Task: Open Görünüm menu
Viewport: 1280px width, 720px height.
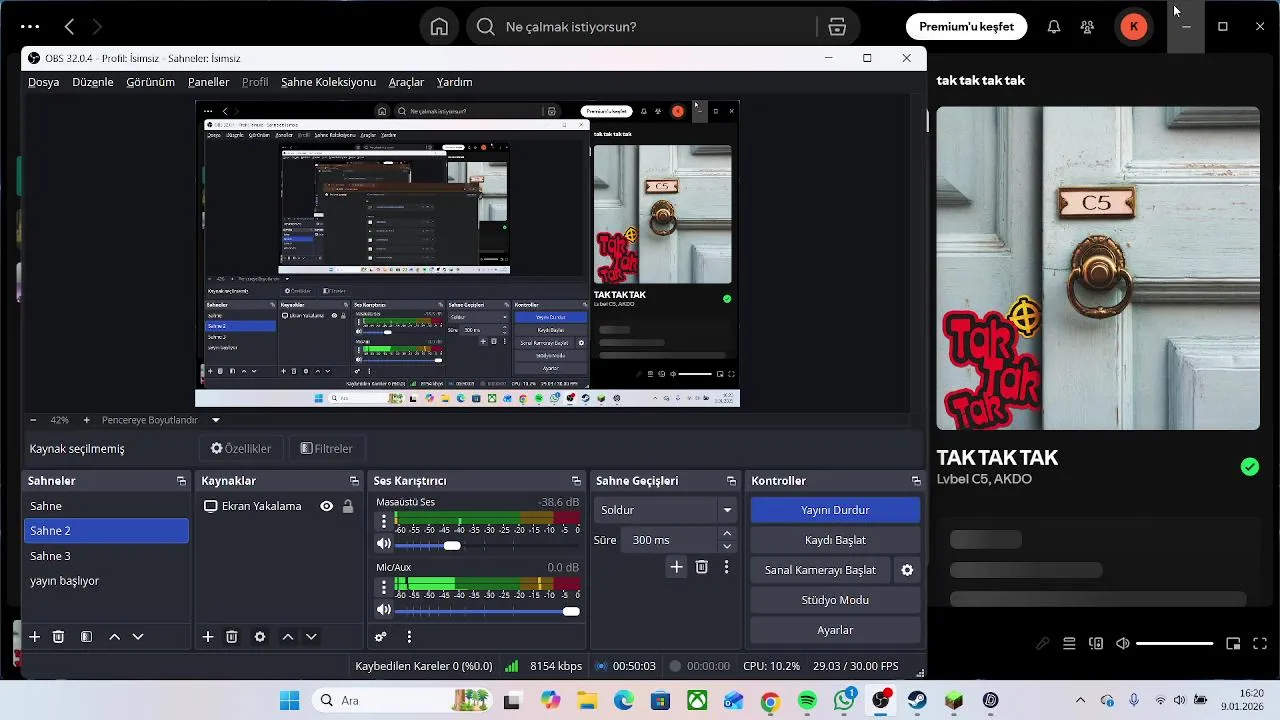Action: point(150,82)
